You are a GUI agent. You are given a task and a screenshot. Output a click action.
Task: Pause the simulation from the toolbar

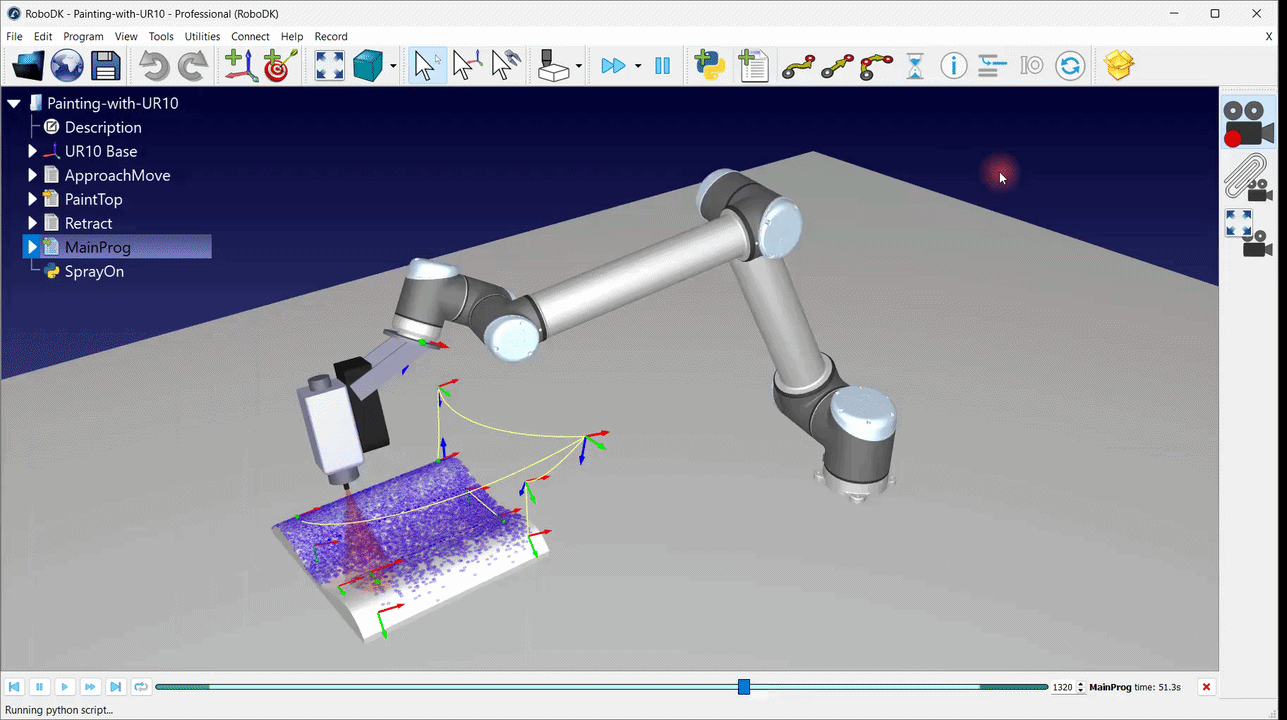click(x=662, y=66)
